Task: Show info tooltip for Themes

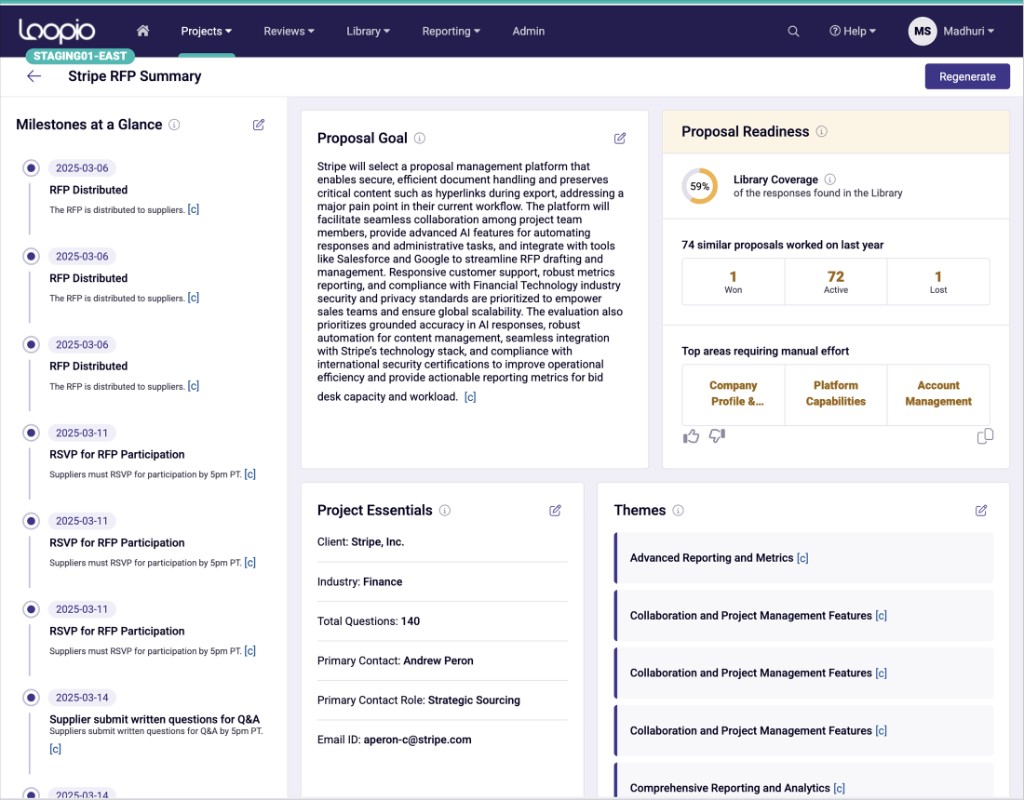Action: tap(678, 511)
